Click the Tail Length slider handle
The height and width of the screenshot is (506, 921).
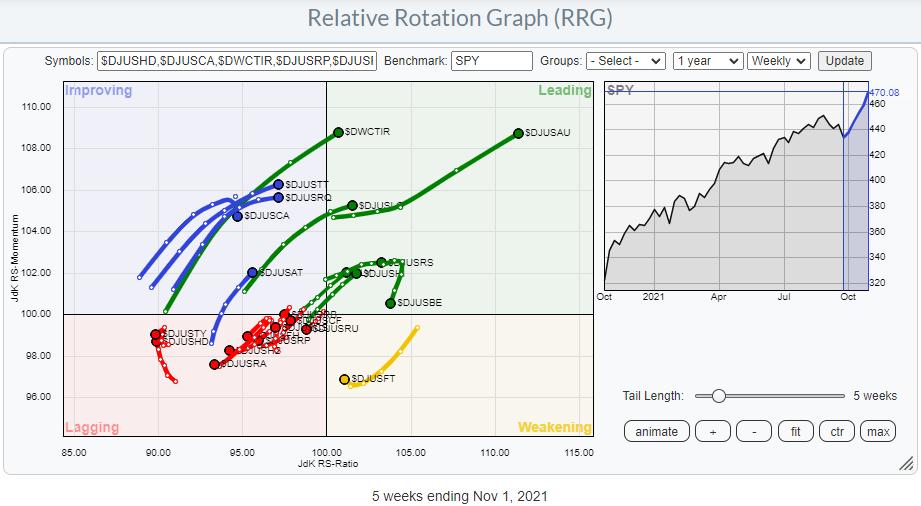click(717, 396)
